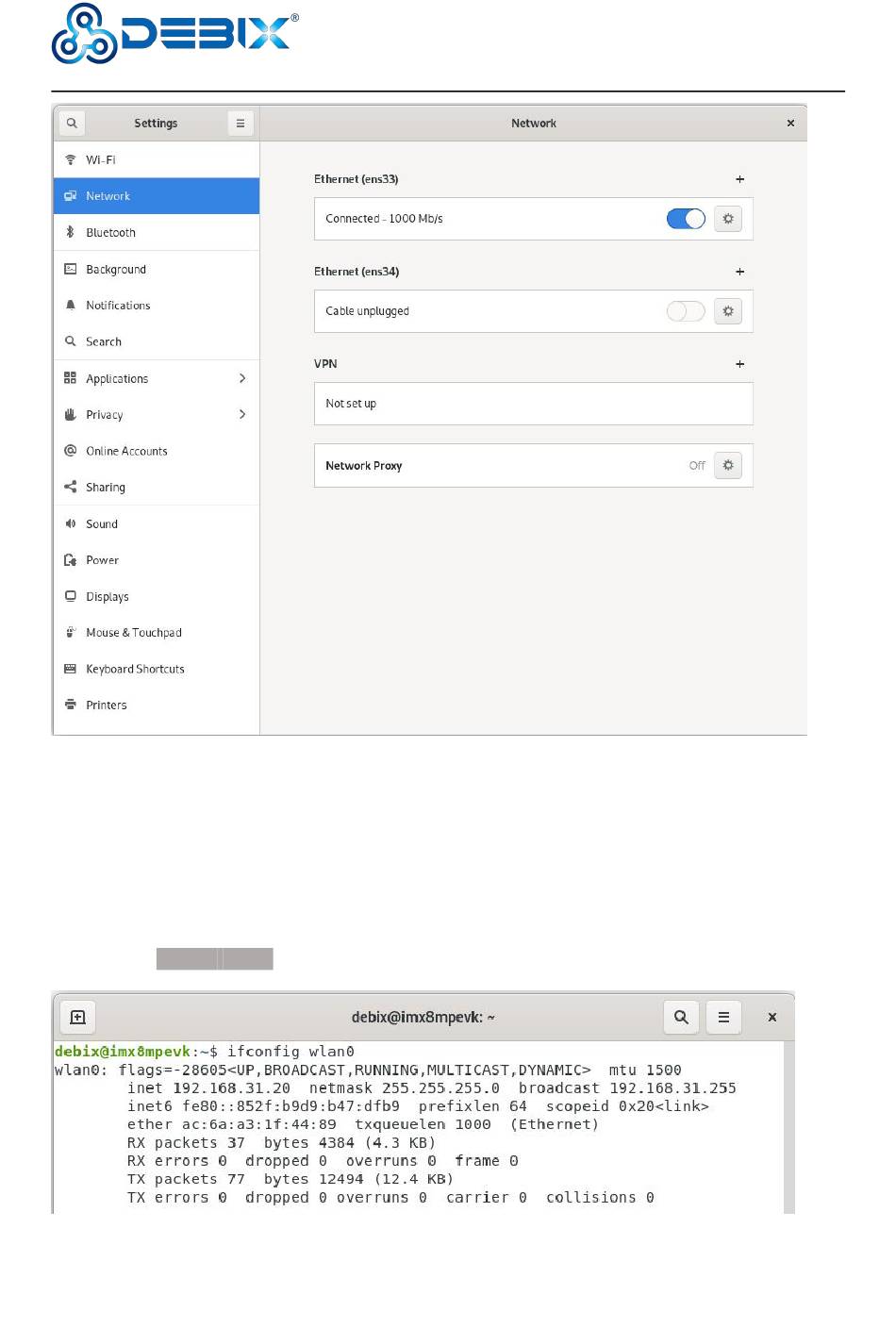
Task: Click the 'ifconfig wlan0' command text
Action: (x=290, y=1052)
